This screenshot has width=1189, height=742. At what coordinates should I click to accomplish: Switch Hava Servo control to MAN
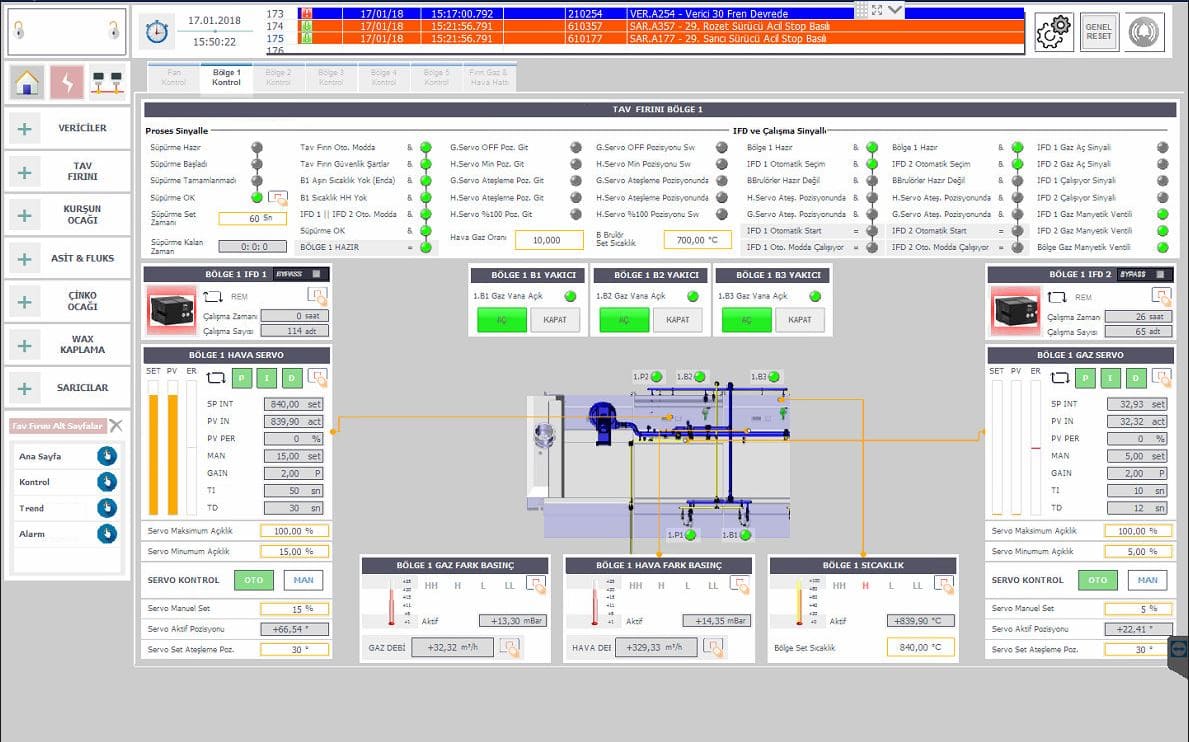[x=303, y=580]
